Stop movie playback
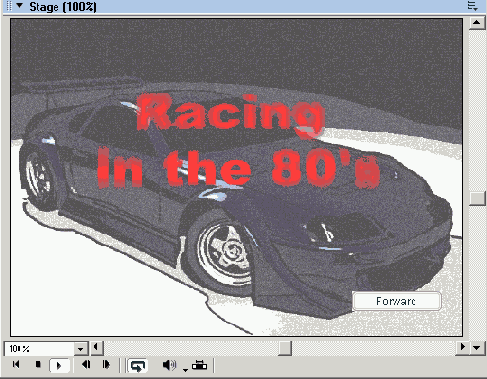The height and width of the screenshot is (379, 487). tap(38, 365)
